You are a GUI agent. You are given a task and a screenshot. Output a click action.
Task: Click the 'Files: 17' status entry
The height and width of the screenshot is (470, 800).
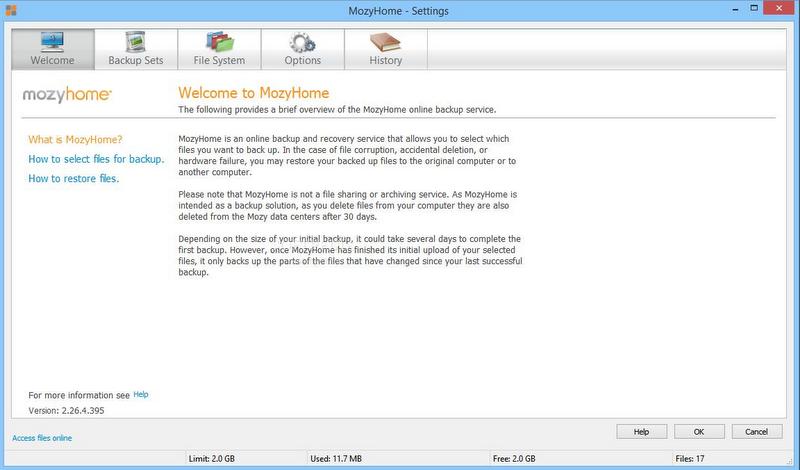click(x=690, y=459)
